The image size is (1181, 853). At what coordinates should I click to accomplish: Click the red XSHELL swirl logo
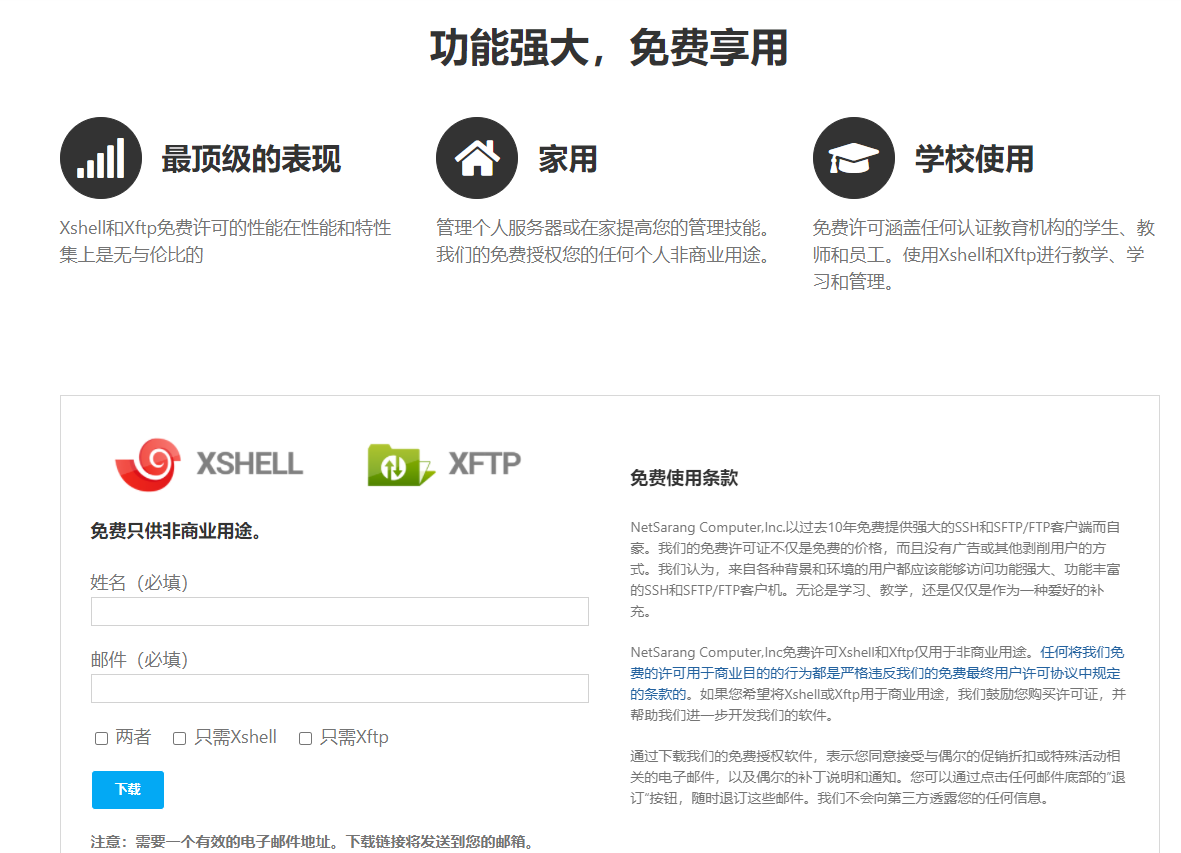point(148,464)
